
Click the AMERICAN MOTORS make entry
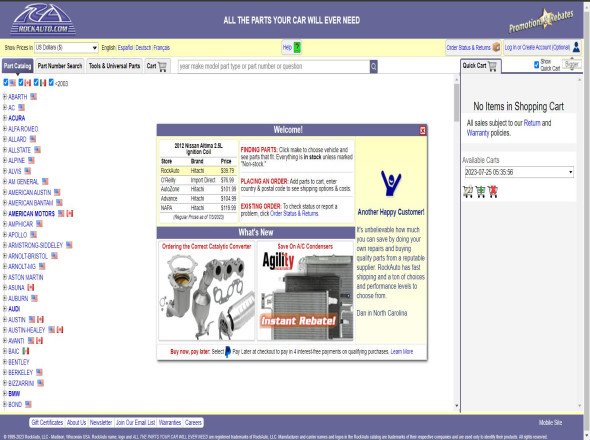[32, 213]
